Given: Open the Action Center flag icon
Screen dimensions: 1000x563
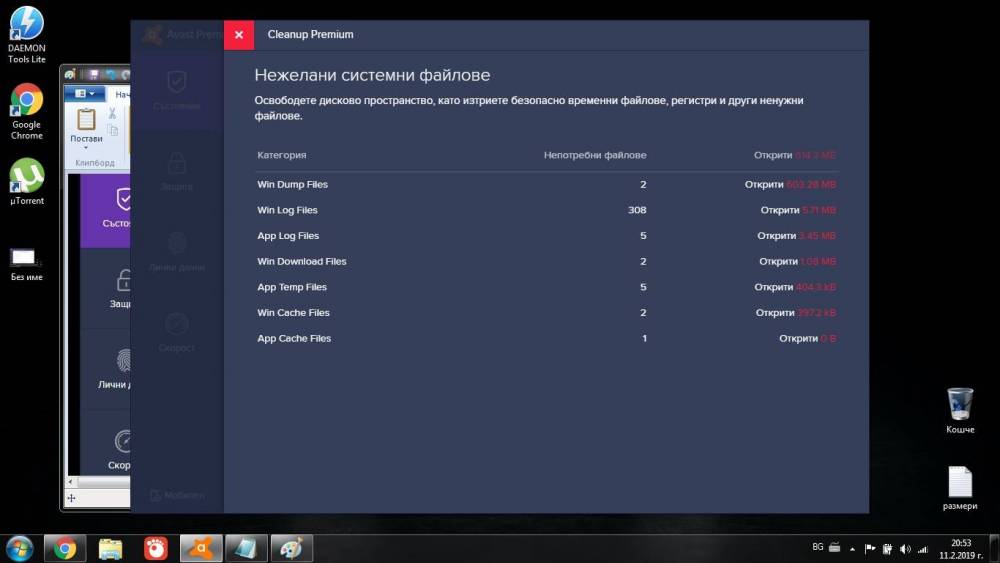Looking at the screenshot, I should (870, 548).
